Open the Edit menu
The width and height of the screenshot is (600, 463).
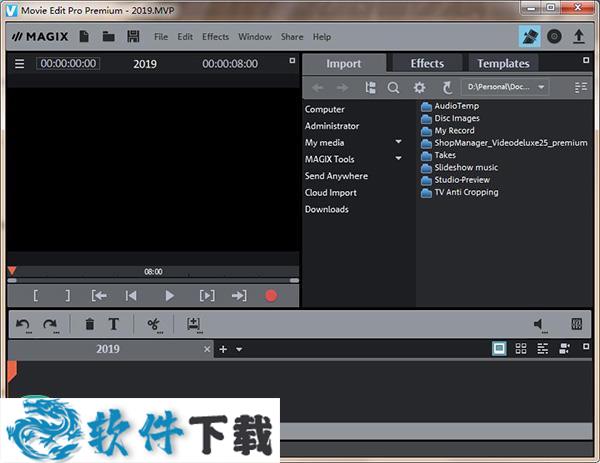185,37
